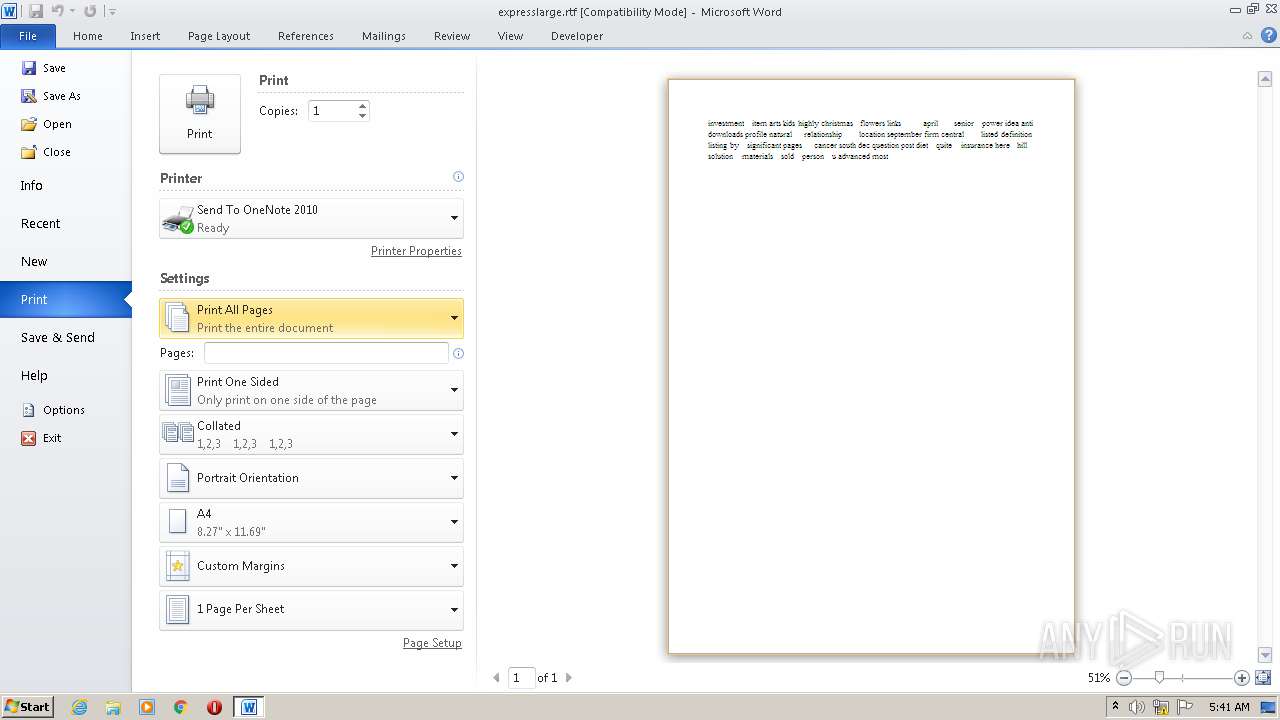Image resolution: width=1280 pixels, height=720 pixels.
Task: Click the document page preview thumbnail
Action: 871,366
